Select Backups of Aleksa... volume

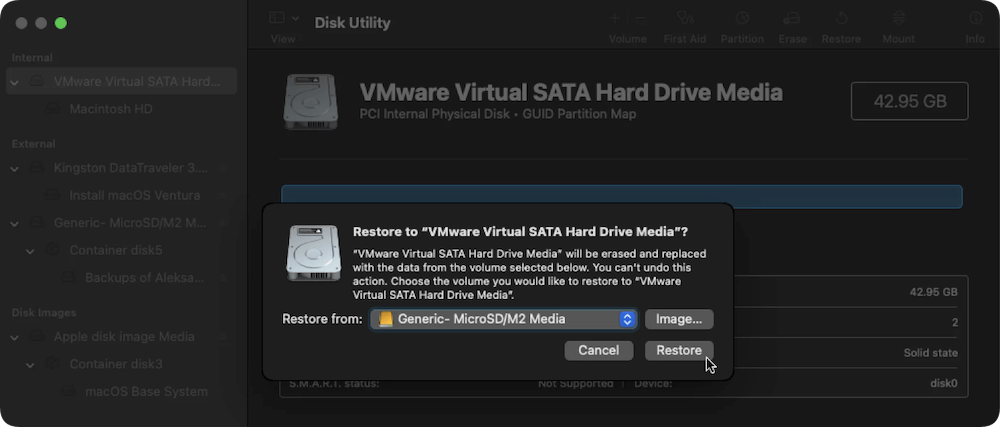coord(145,278)
